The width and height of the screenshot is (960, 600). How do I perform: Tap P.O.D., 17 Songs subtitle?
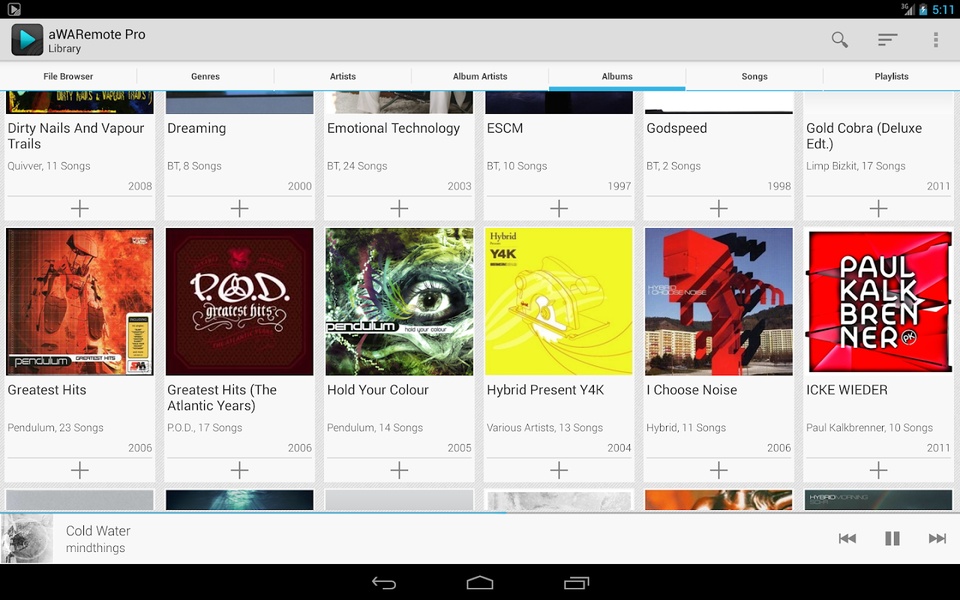tap(204, 428)
